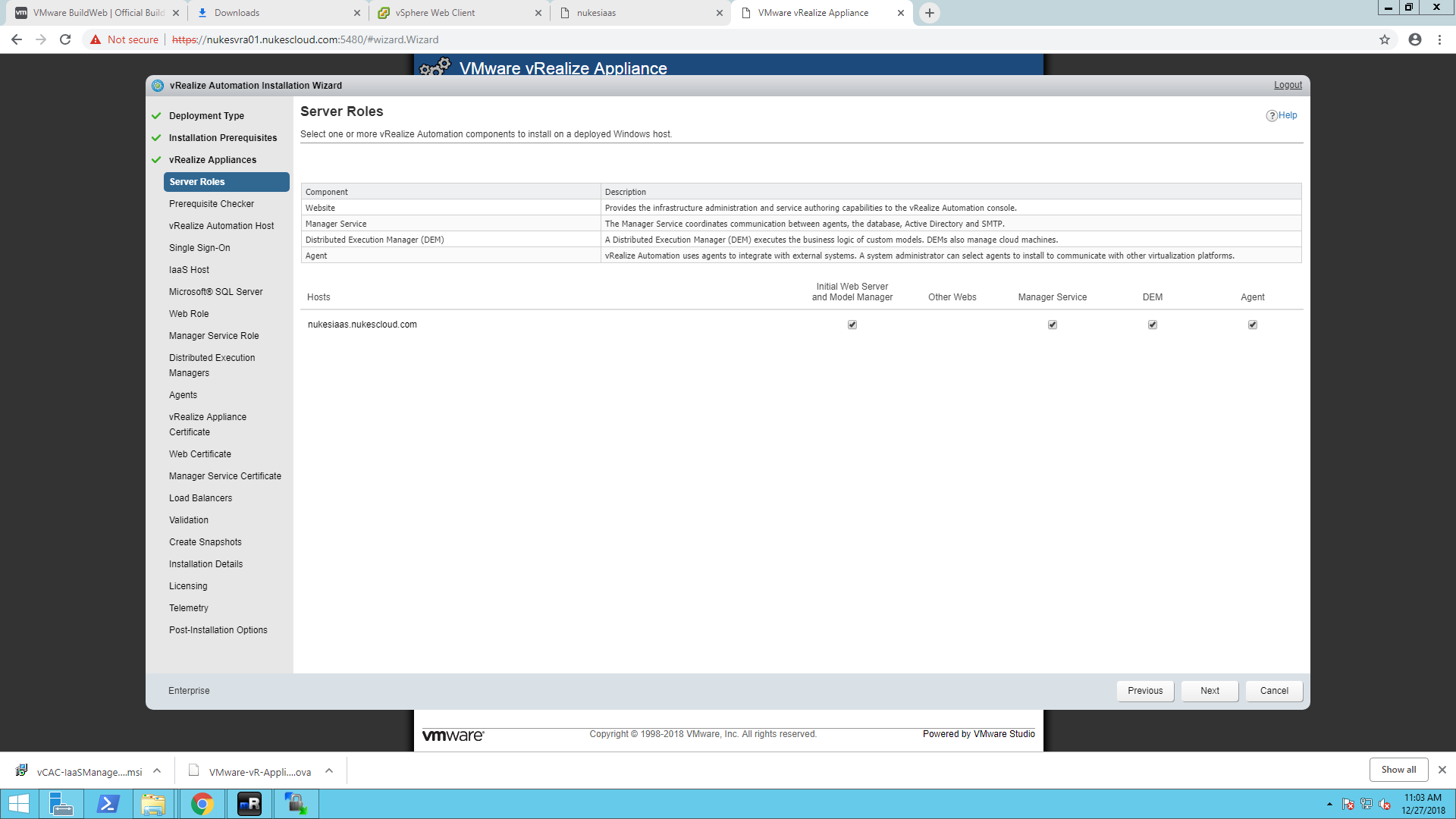Click the Logout link
The height and width of the screenshot is (819, 1456).
tap(1288, 85)
